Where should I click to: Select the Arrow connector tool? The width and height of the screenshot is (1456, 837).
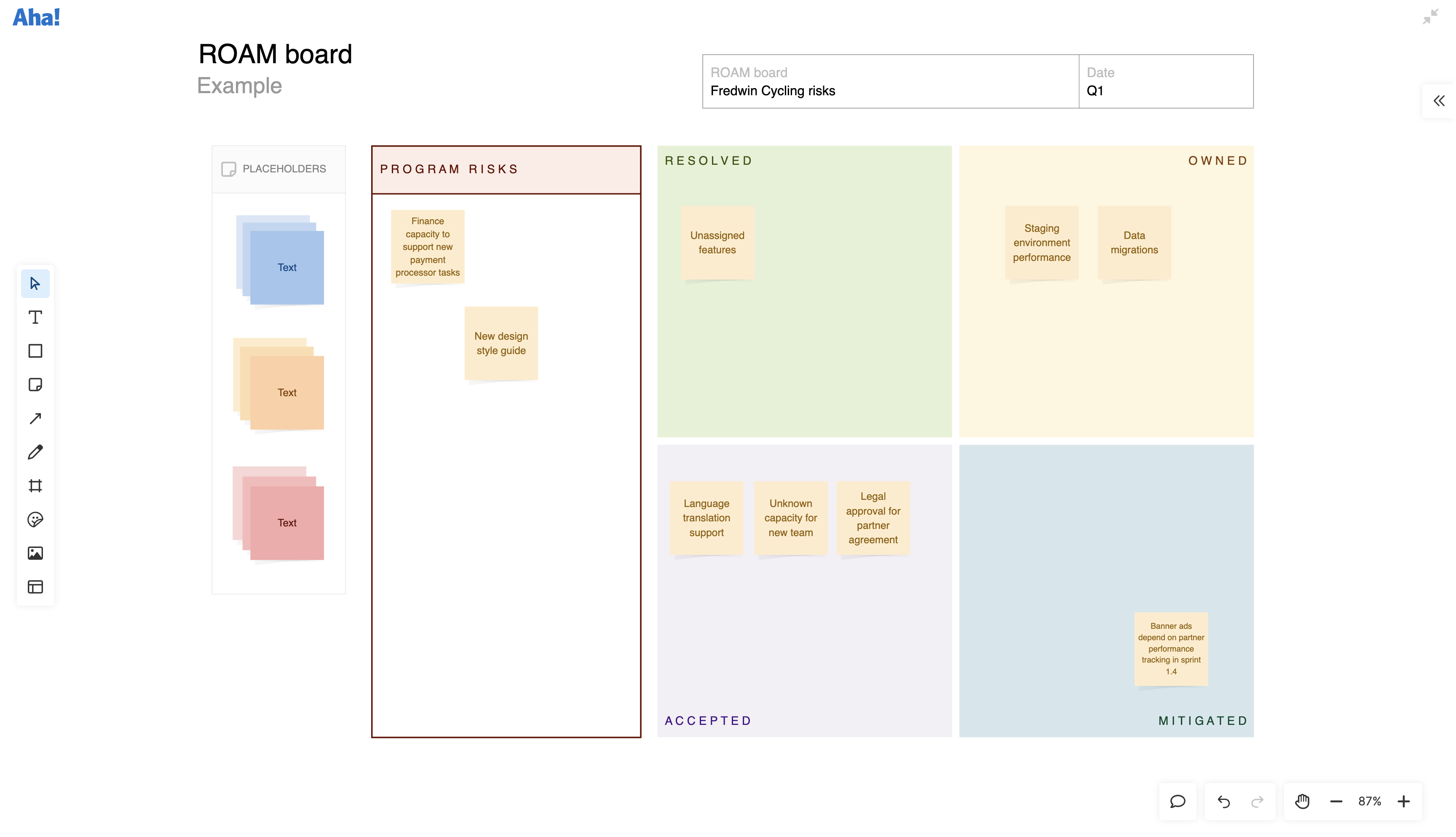pos(35,418)
